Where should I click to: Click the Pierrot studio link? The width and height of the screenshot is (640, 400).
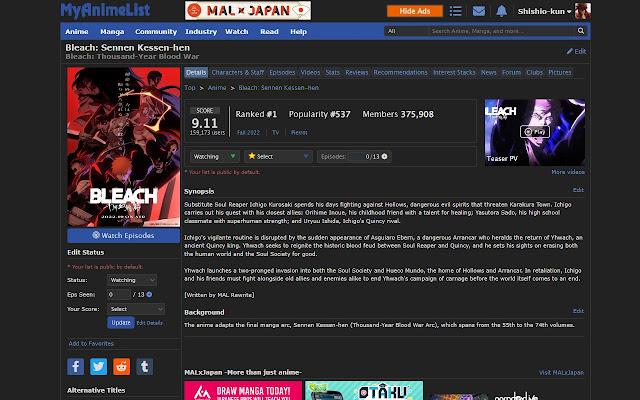299,133
